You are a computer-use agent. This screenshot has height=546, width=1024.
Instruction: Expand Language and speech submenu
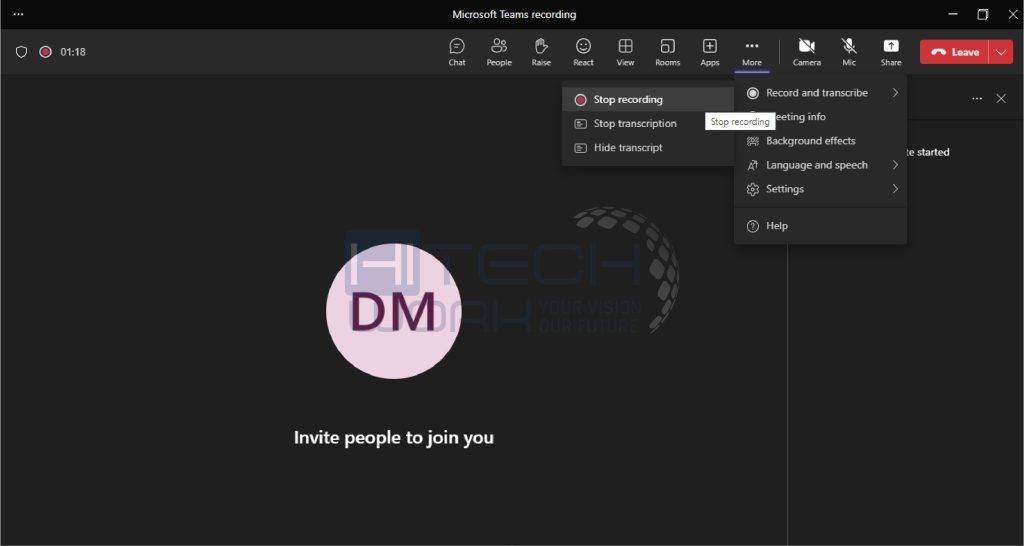point(820,165)
